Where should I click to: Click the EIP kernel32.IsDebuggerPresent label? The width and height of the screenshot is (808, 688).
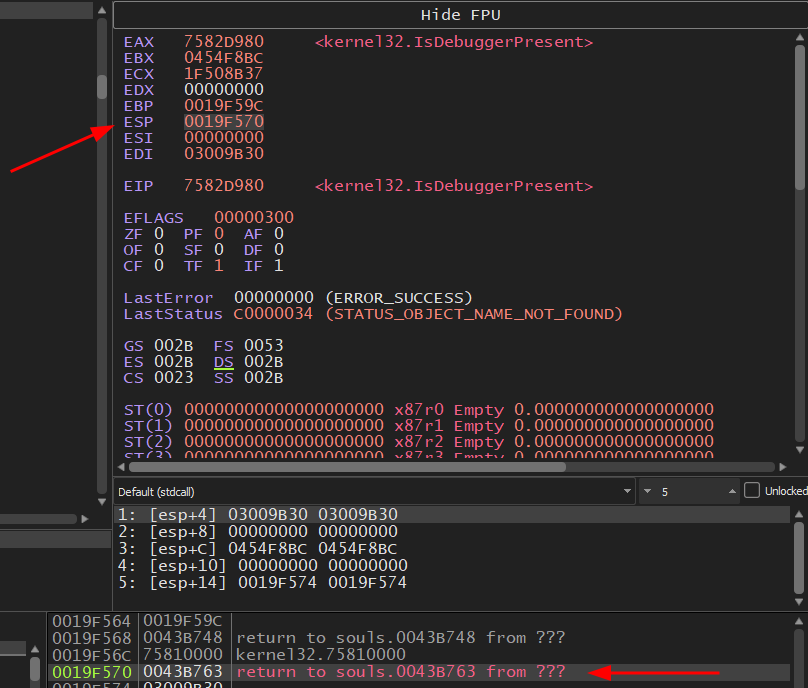coord(453,186)
